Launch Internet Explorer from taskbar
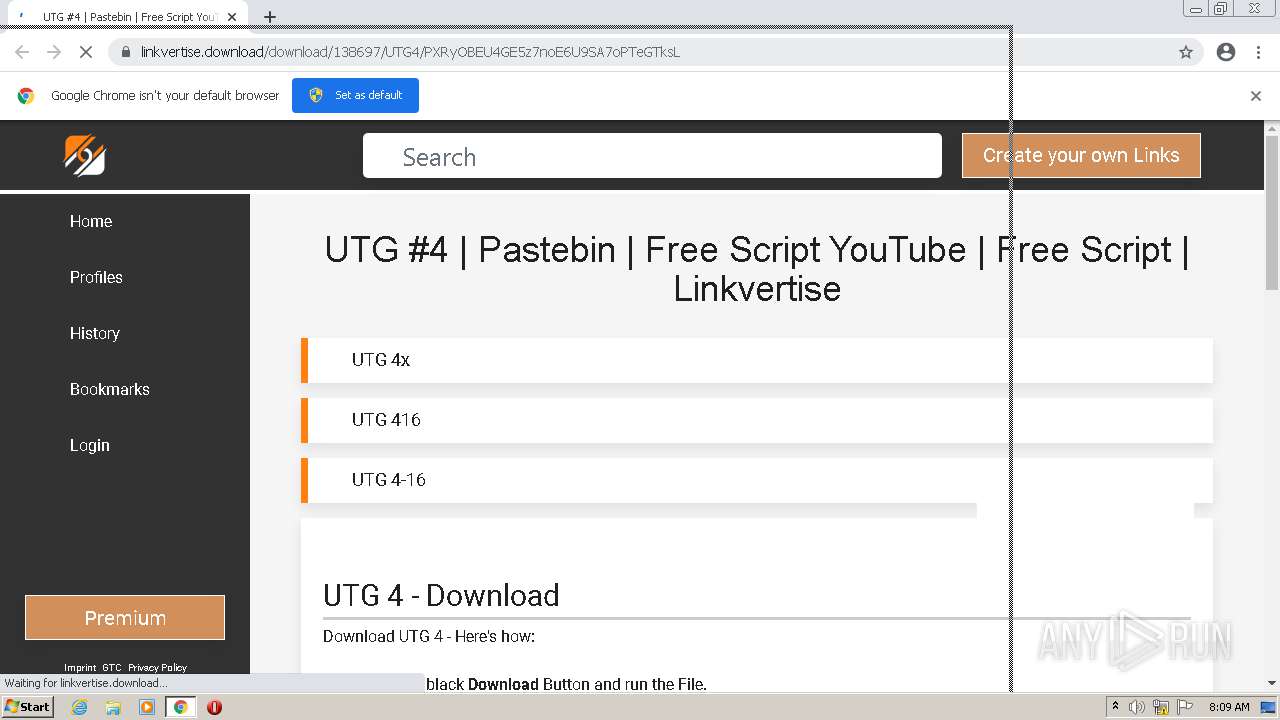 pyautogui.click(x=79, y=707)
